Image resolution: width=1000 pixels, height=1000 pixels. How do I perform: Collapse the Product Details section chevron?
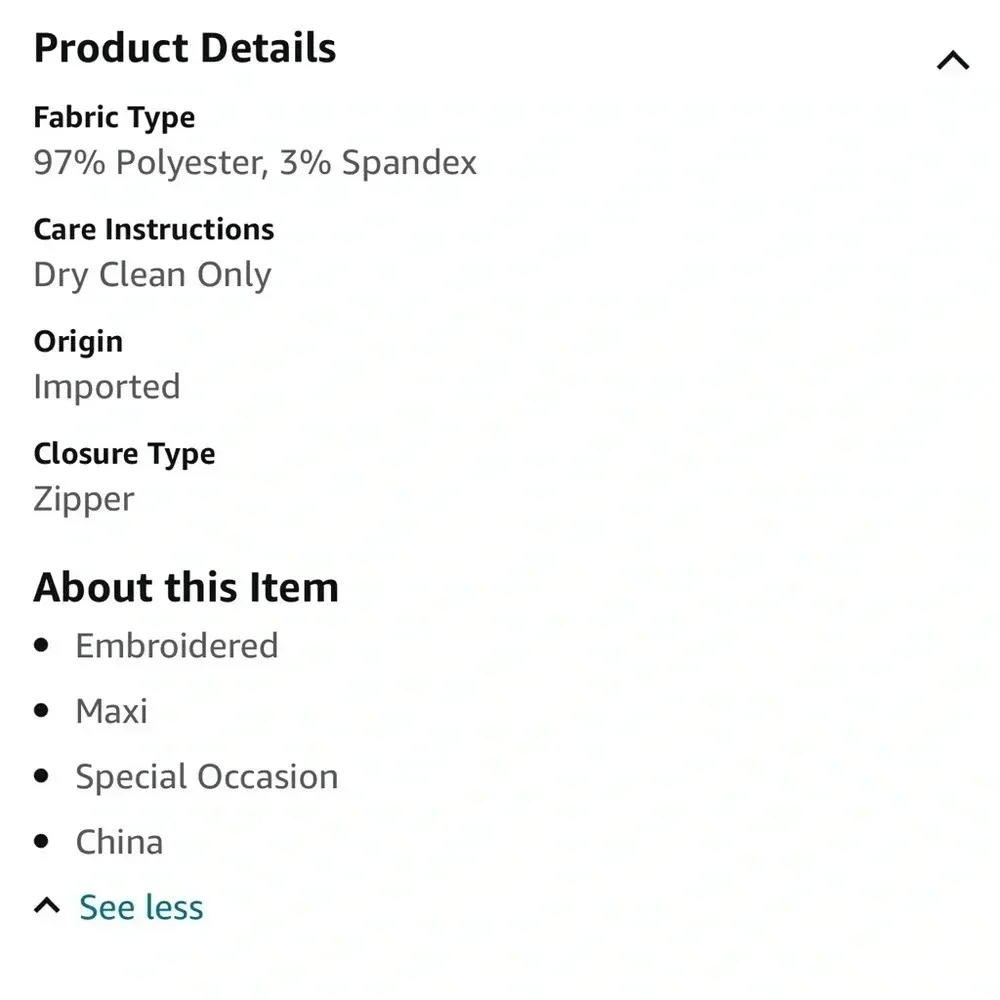click(x=952, y=61)
